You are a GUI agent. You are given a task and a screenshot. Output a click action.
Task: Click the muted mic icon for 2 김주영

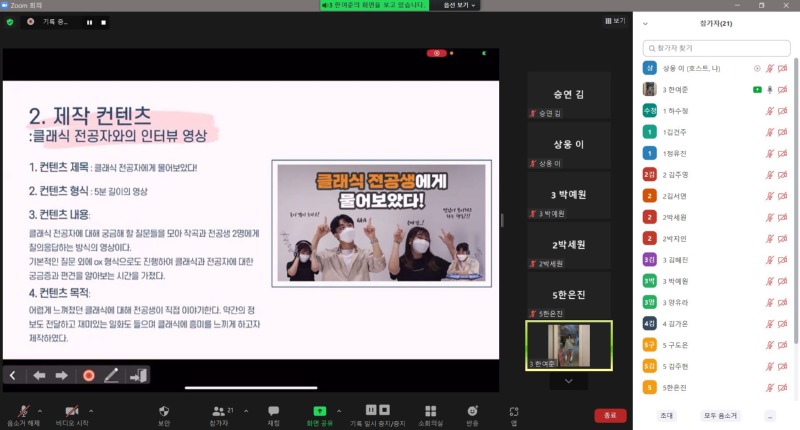point(770,175)
